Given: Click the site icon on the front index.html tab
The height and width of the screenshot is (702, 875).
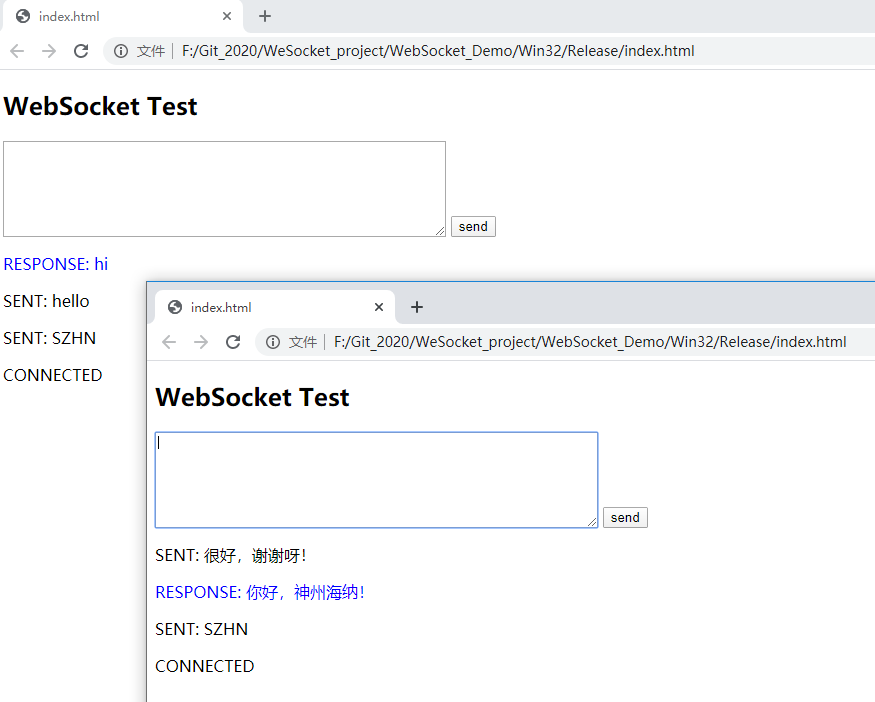Looking at the screenshot, I should pos(174,307).
